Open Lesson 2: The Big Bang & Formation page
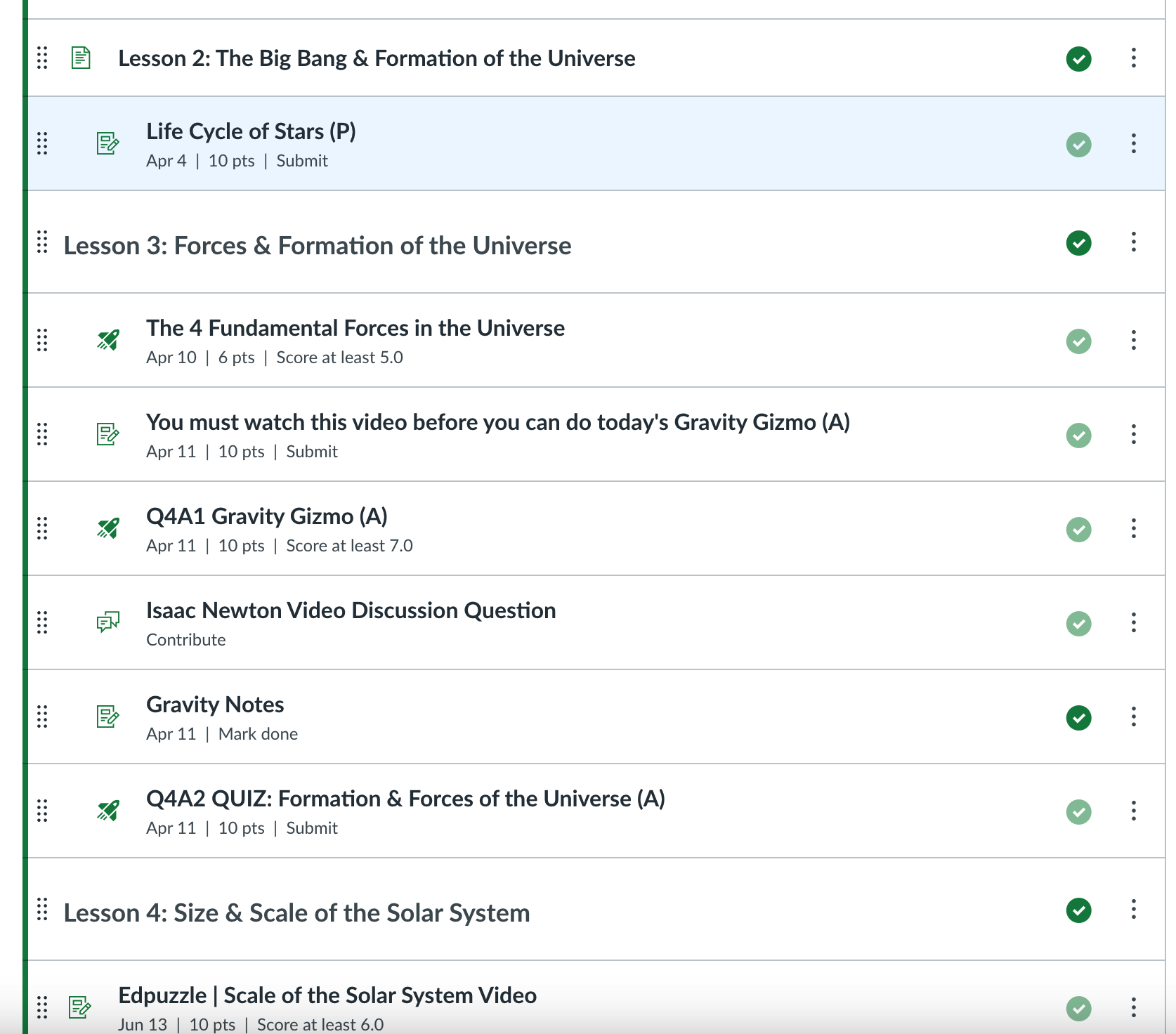Viewport: 1176px width, 1034px height. point(377,58)
